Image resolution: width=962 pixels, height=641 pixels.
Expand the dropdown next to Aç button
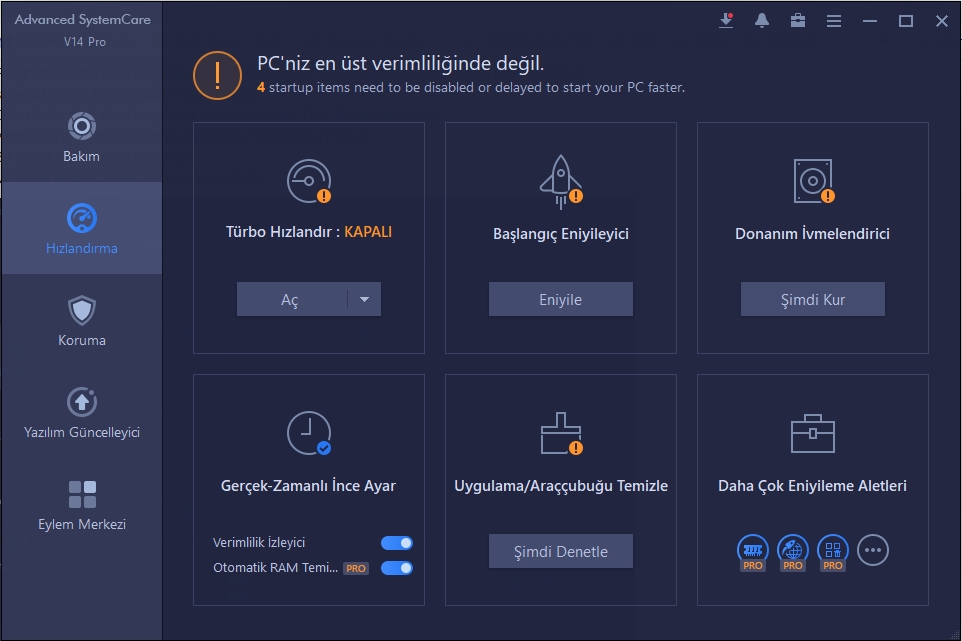tap(364, 298)
